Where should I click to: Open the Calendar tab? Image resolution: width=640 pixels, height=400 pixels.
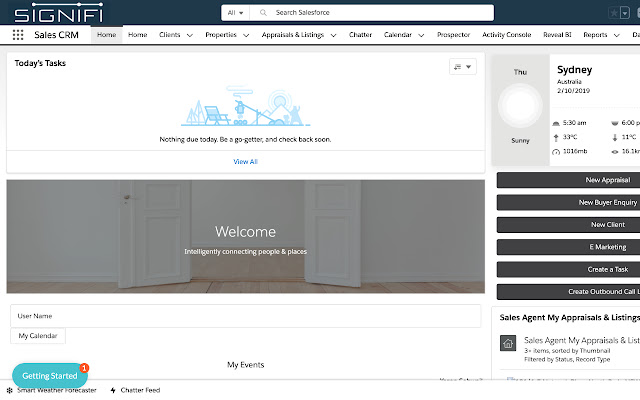398,35
